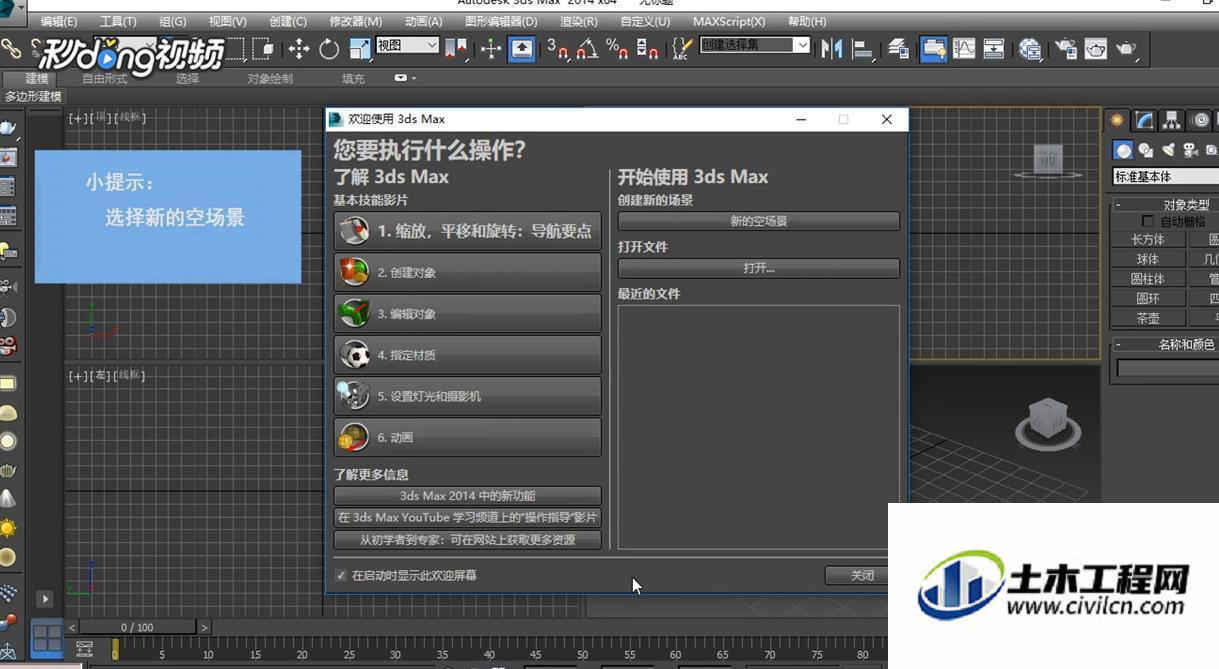Open the Schematic View icon
This screenshot has width=1219, height=669.
click(994, 49)
